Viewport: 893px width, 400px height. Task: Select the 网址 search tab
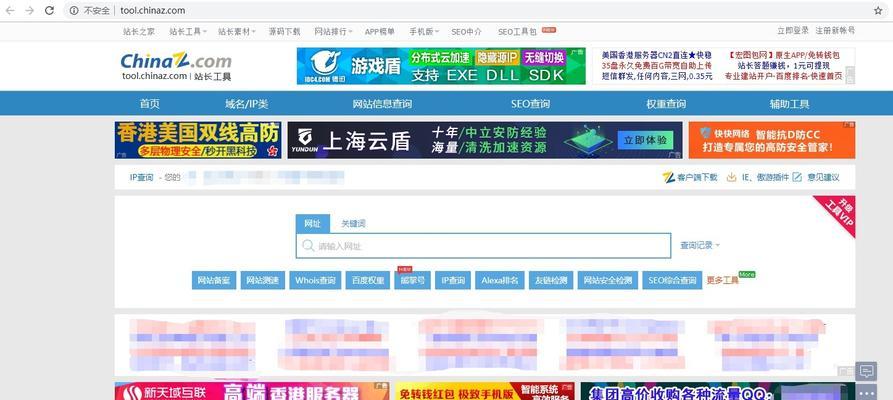point(313,223)
